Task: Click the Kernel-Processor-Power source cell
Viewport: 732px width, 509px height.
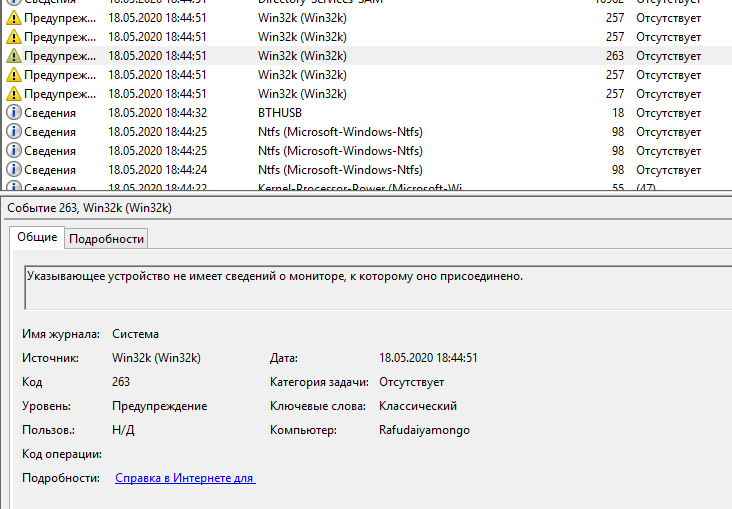Action: coord(360,187)
